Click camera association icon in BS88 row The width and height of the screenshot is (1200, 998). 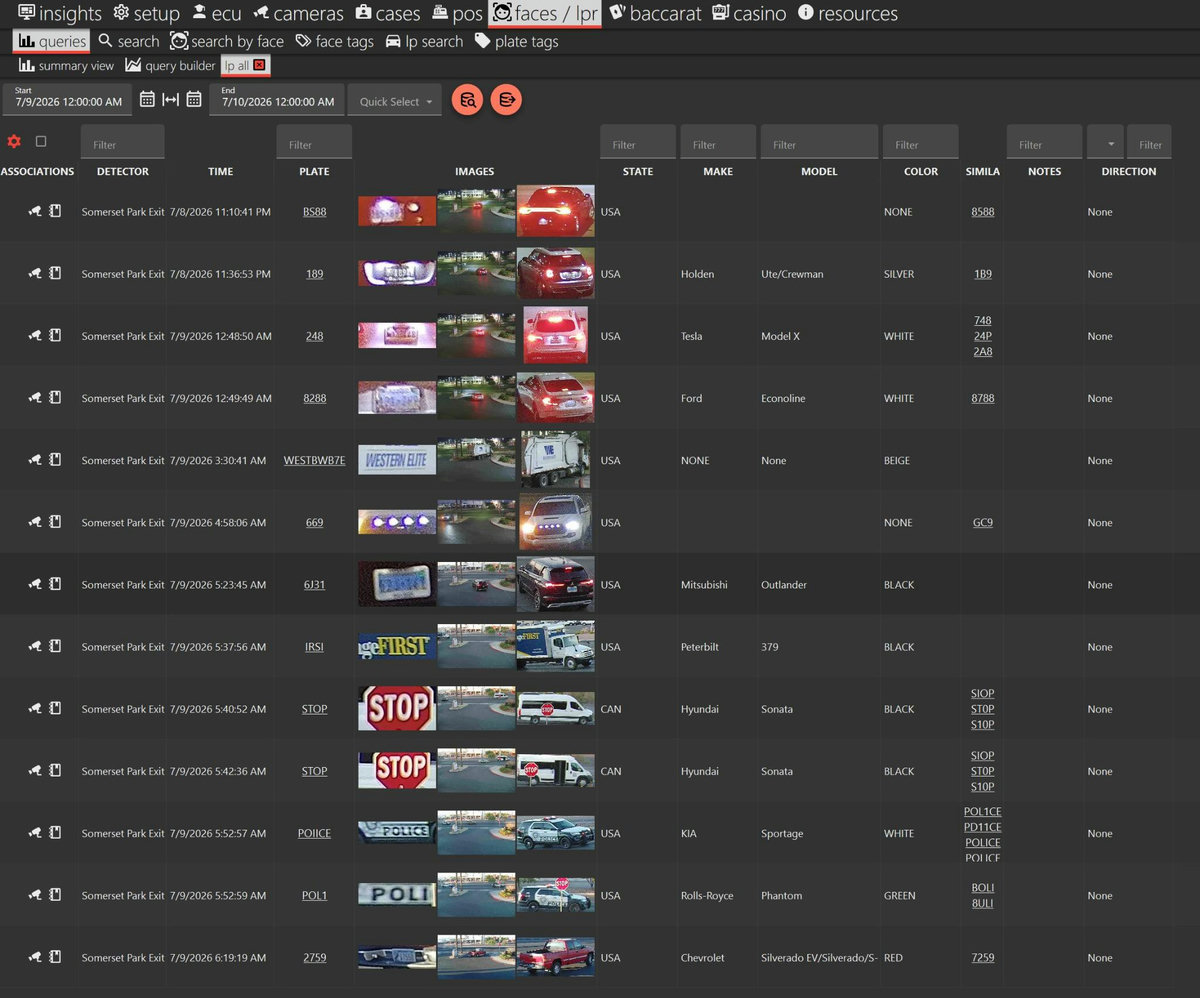click(x=35, y=212)
